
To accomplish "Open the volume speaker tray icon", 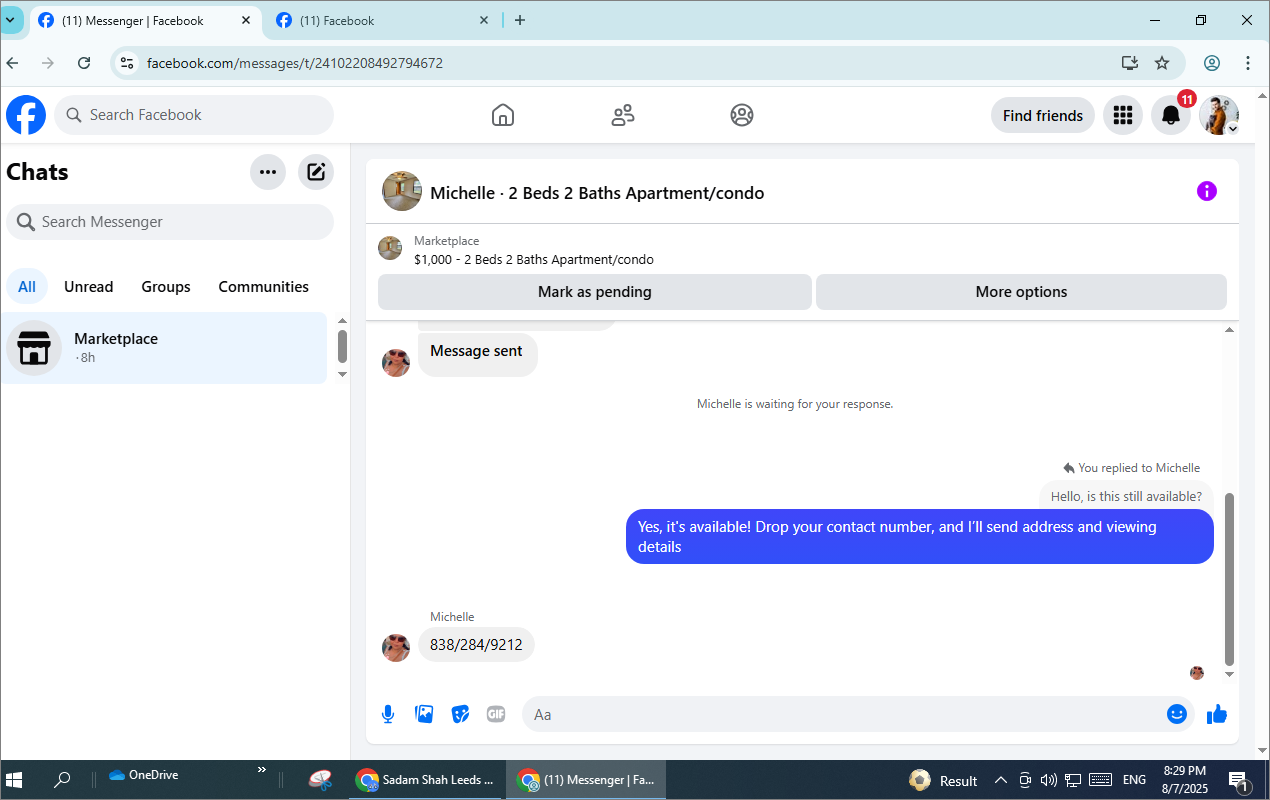I will [1048, 780].
